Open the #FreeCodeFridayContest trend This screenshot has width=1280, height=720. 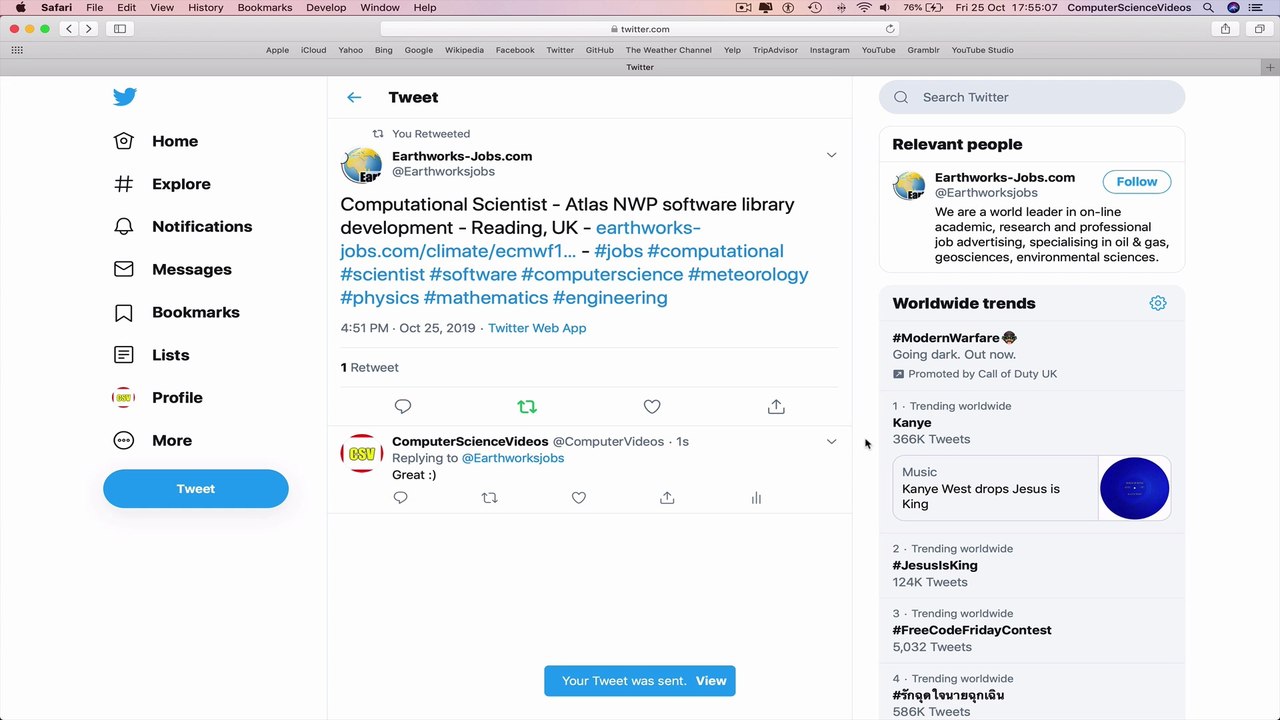point(972,631)
